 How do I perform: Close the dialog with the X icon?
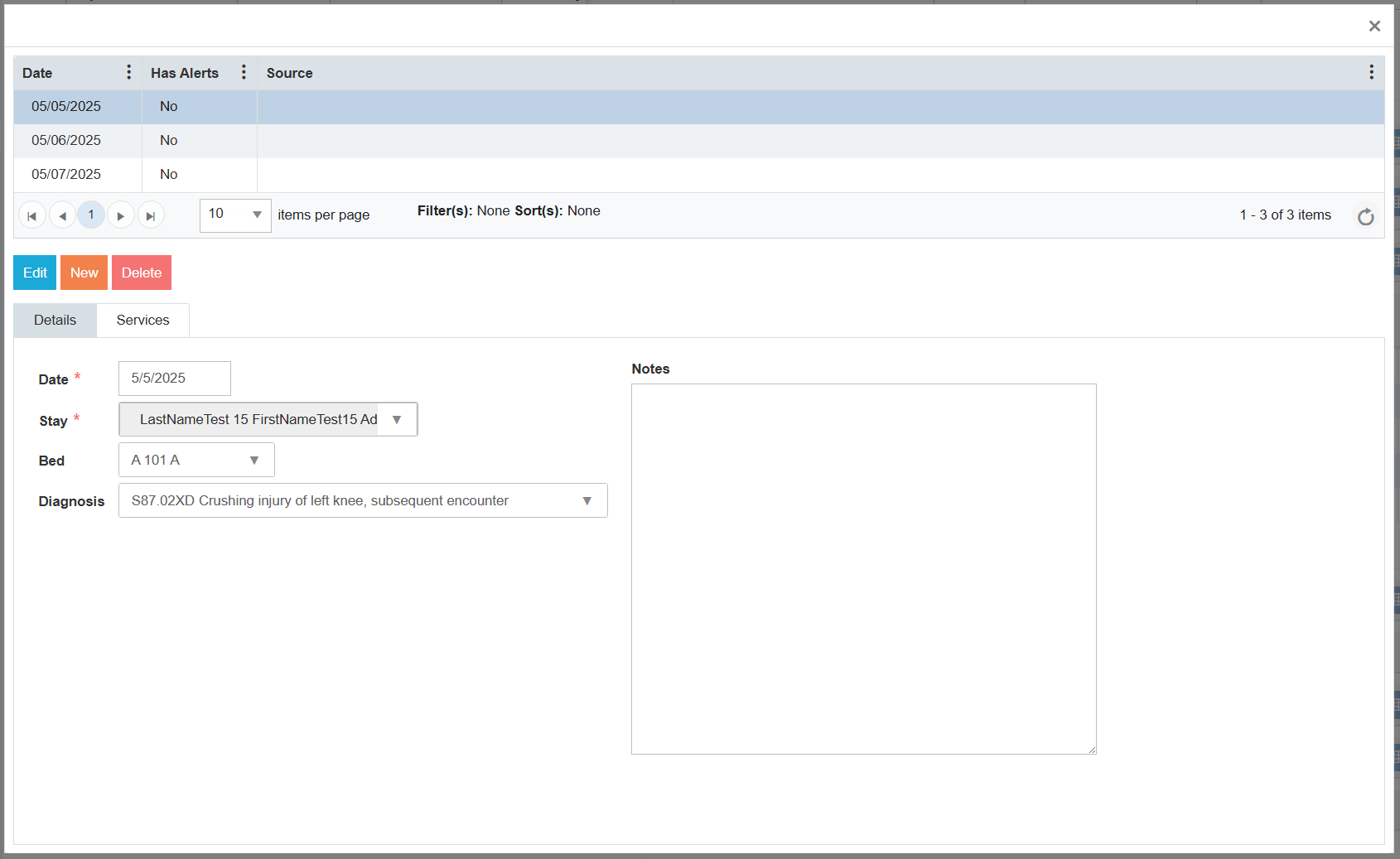pyautogui.click(x=1374, y=26)
